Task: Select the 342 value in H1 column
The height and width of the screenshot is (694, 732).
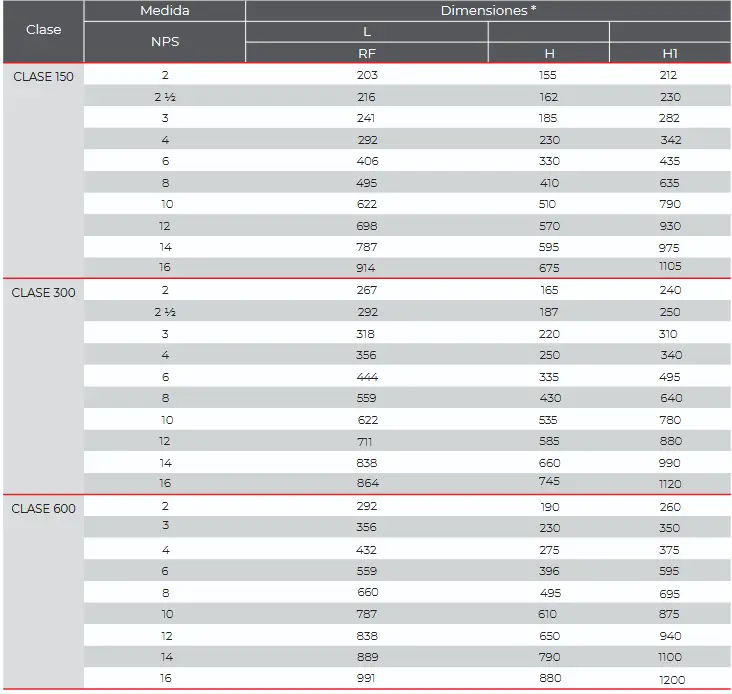Action: pos(670,140)
